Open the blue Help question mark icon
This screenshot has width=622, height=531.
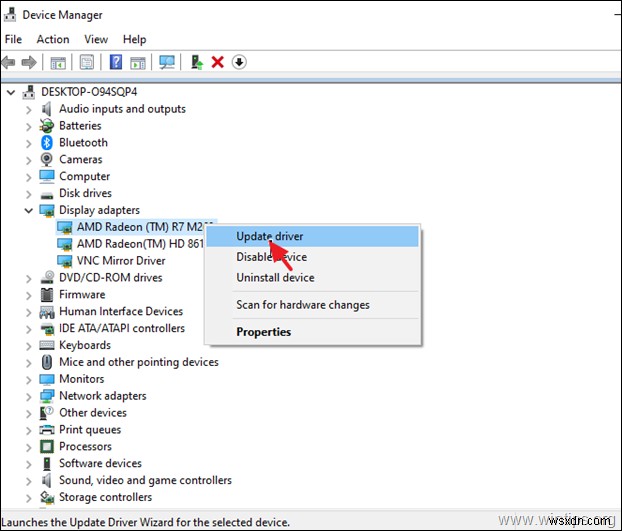(116, 62)
